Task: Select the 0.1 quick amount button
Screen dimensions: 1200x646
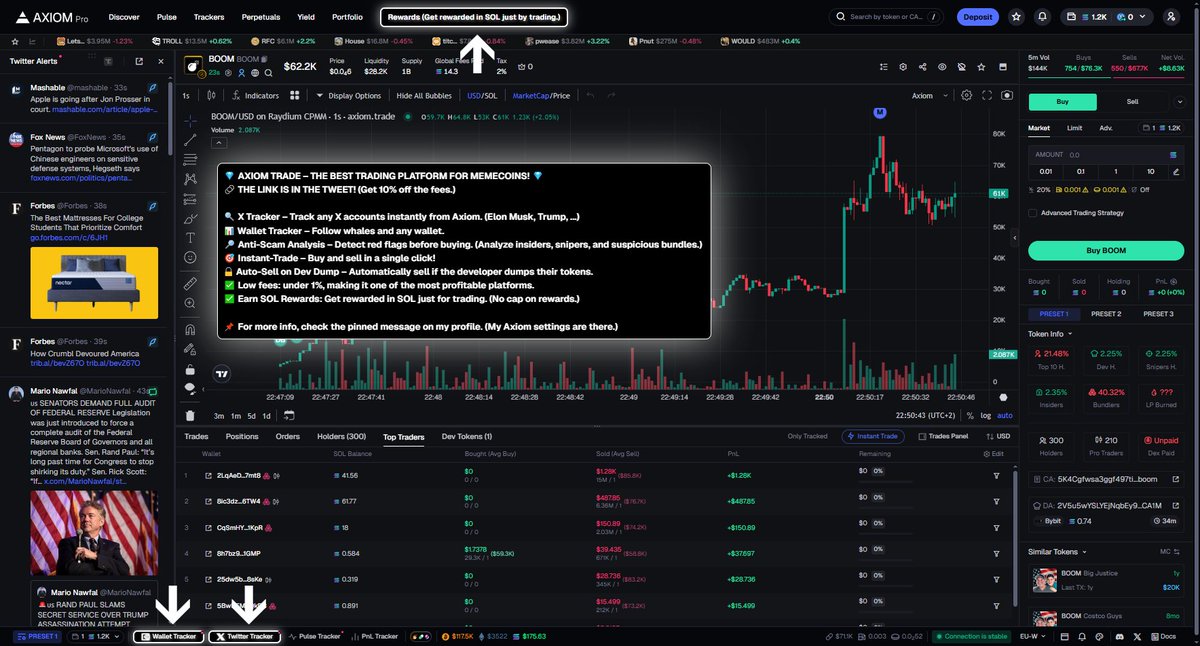Action: 1080,171
